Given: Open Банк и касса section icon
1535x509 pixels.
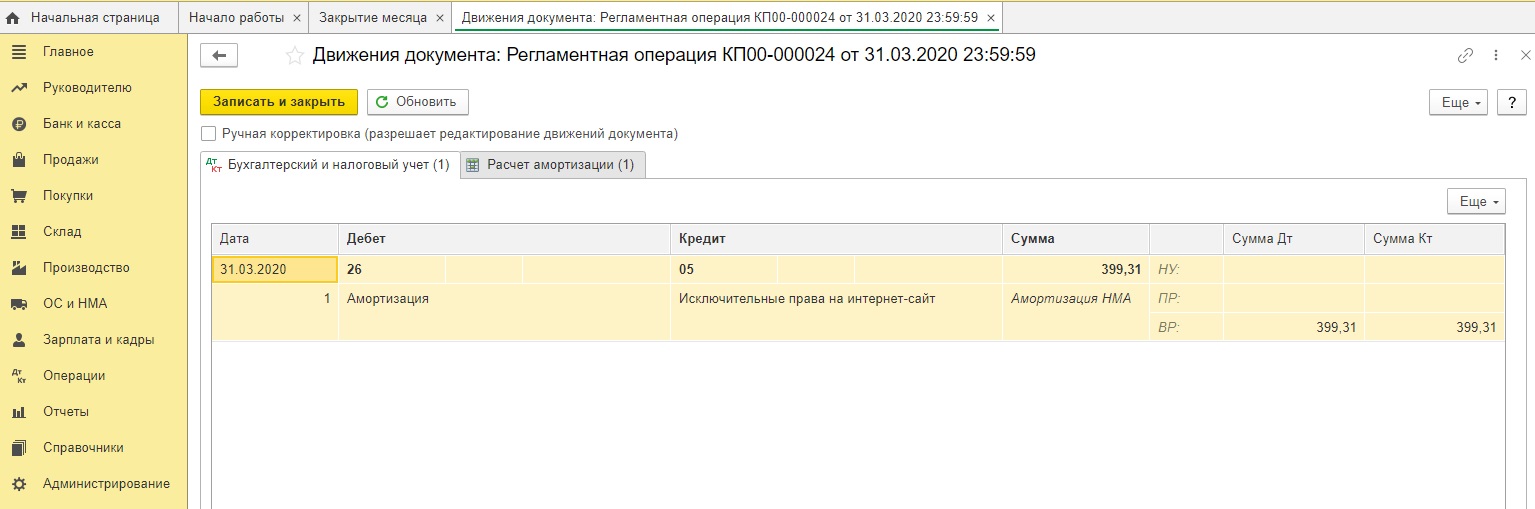Looking at the screenshot, I should (x=18, y=124).
